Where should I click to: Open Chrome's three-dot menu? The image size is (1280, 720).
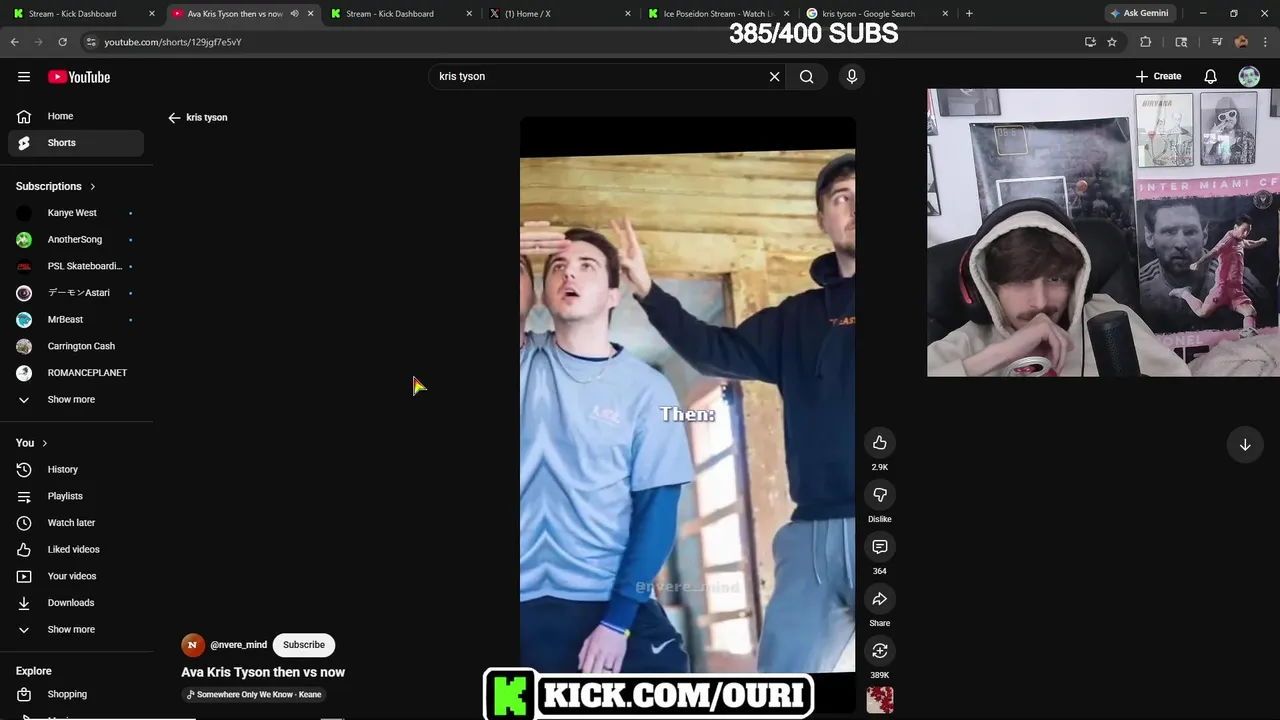pos(1265,42)
